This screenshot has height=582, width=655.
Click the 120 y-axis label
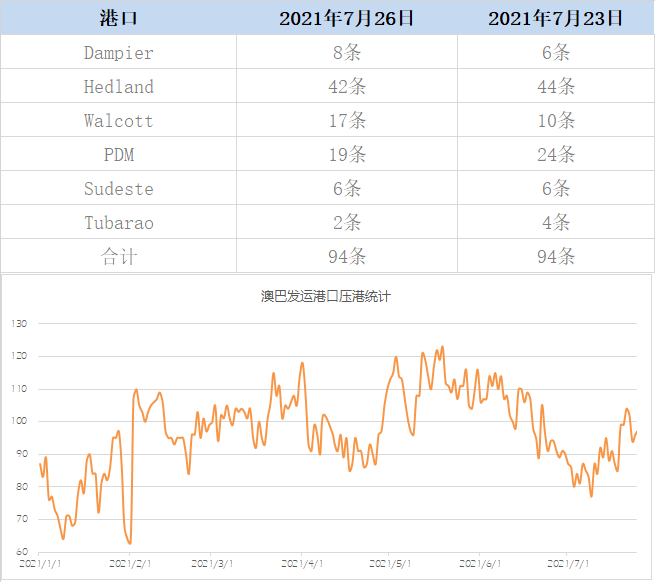(x=19, y=356)
